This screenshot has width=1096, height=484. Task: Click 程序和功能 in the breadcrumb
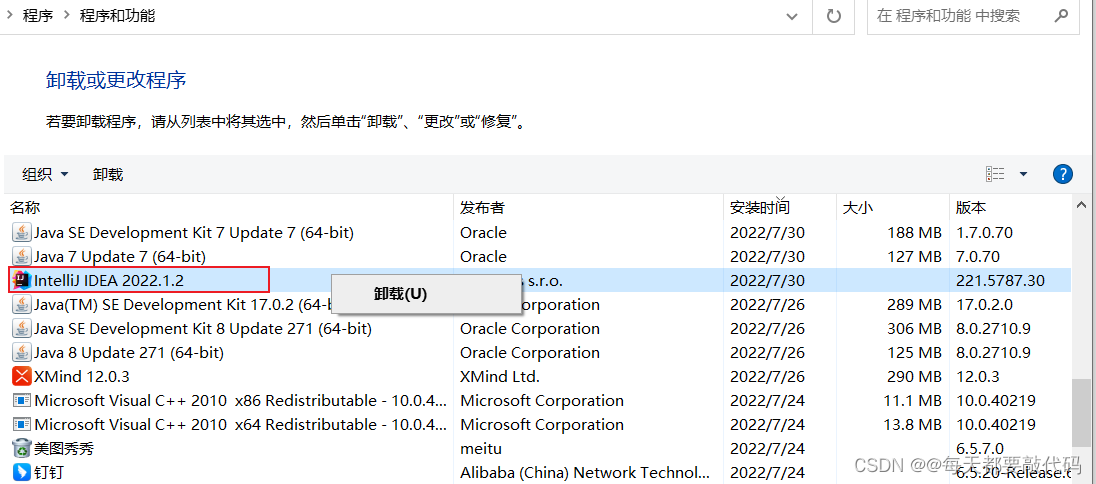pyautogui.click(x=117, y=15)
